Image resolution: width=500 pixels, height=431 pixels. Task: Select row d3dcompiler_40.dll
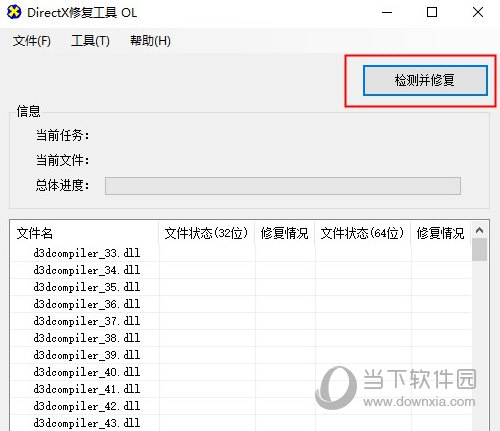241,372
